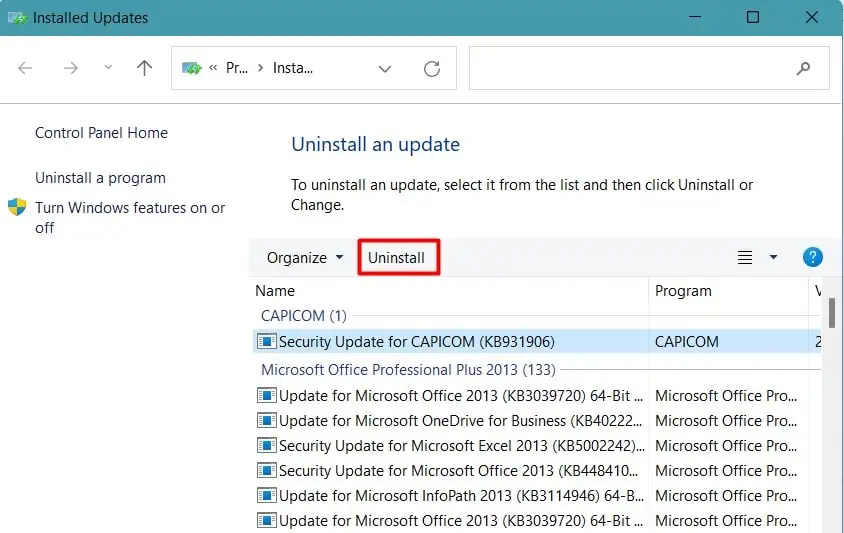Open Control Panel Home link
844x533 pixels.
101,133
